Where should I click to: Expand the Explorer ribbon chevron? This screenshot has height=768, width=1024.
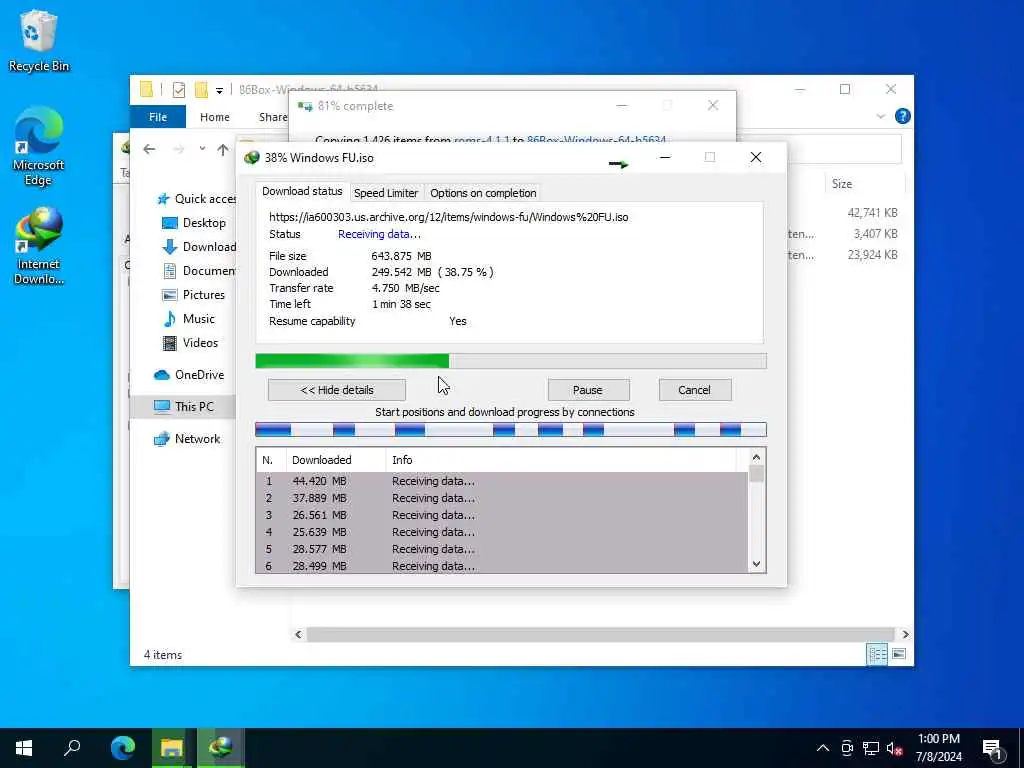pos(880,116)
